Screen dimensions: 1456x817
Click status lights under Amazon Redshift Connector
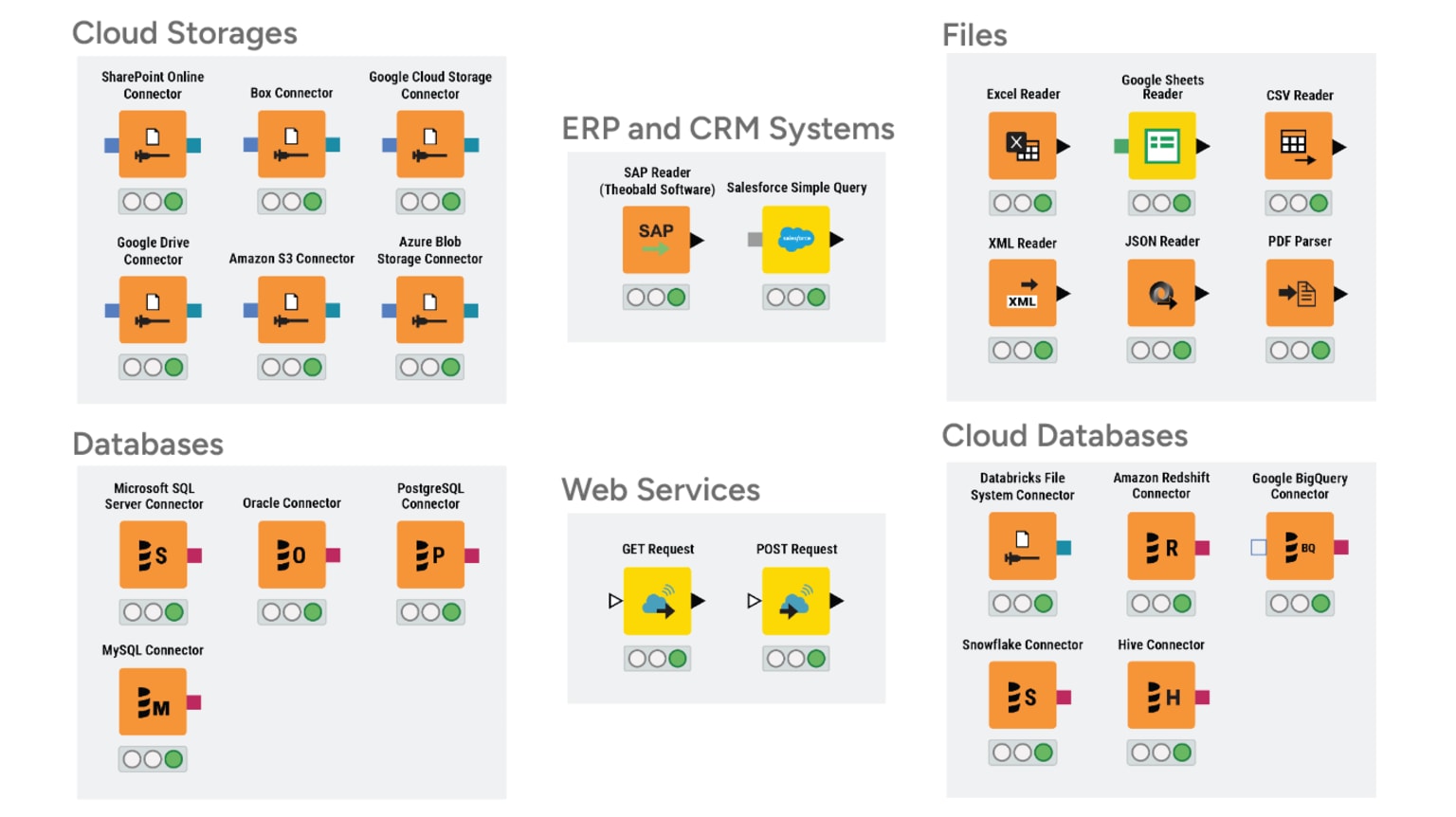click(x=1161, y=604)
